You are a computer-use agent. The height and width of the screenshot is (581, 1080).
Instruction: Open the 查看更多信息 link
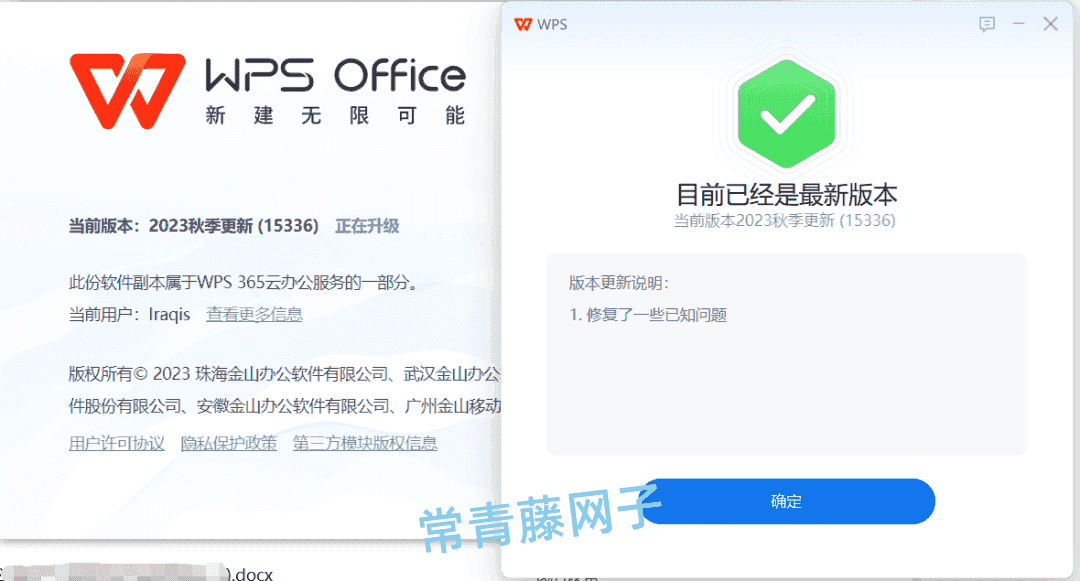click(254, 315)
